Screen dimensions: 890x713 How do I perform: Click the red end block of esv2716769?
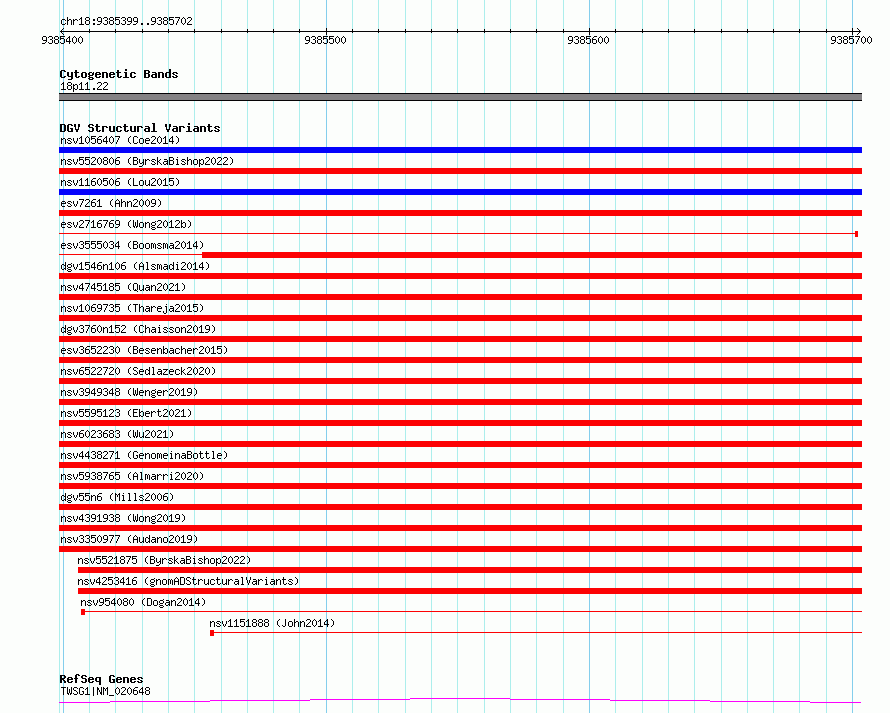[x=857, y=234]
